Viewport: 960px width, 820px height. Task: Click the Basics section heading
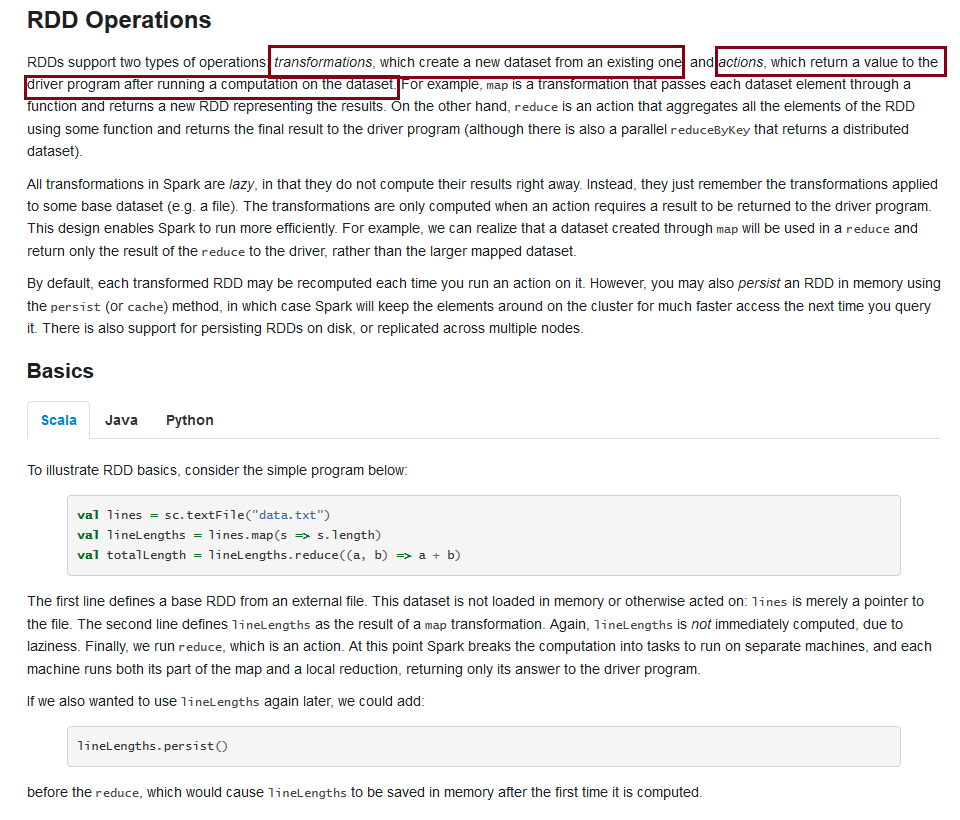tap(60, 371)
